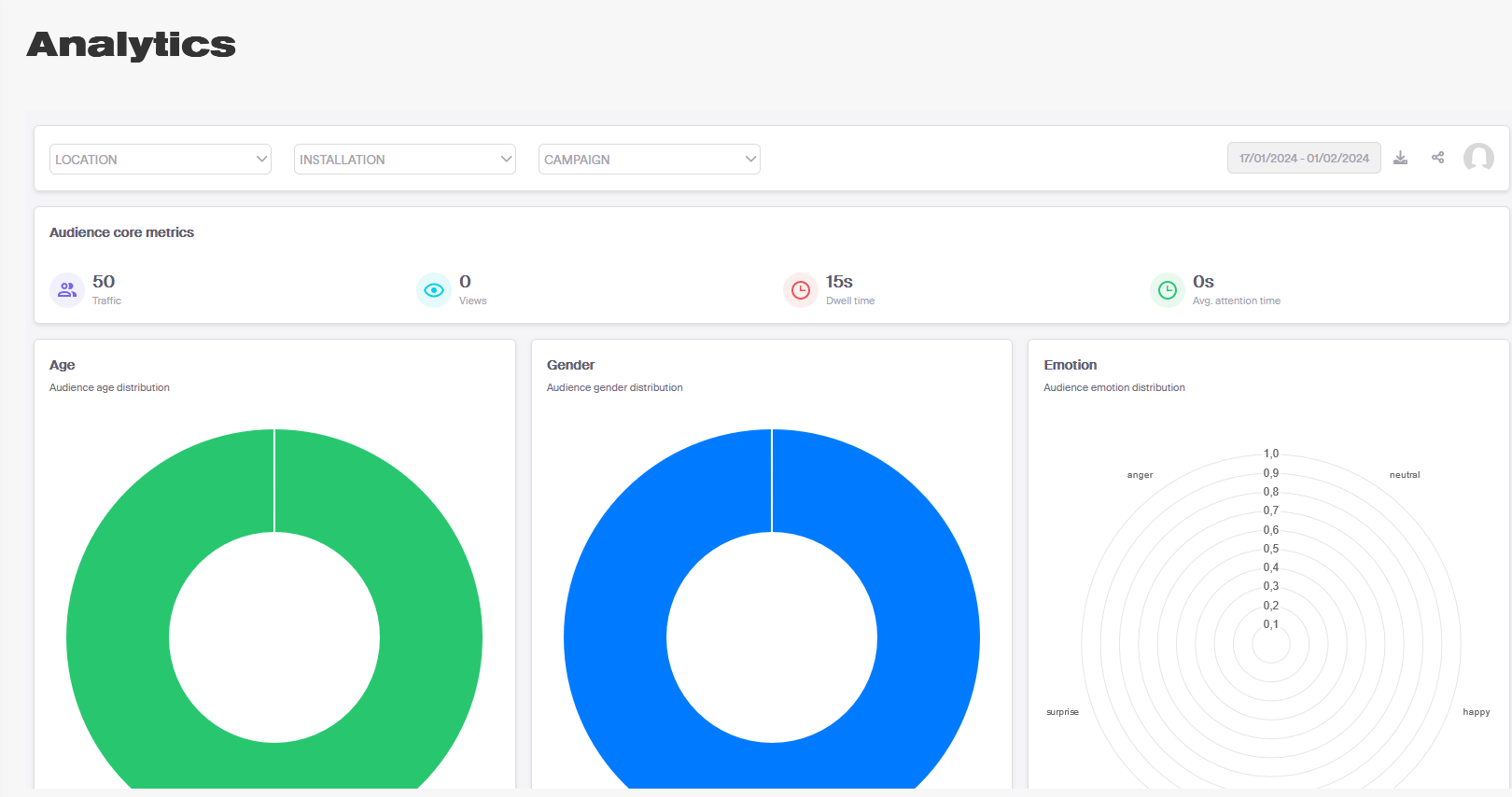Click the 0,5 radar axis label
Viewport: 1512px width, 797px height.
(1271, 549)
